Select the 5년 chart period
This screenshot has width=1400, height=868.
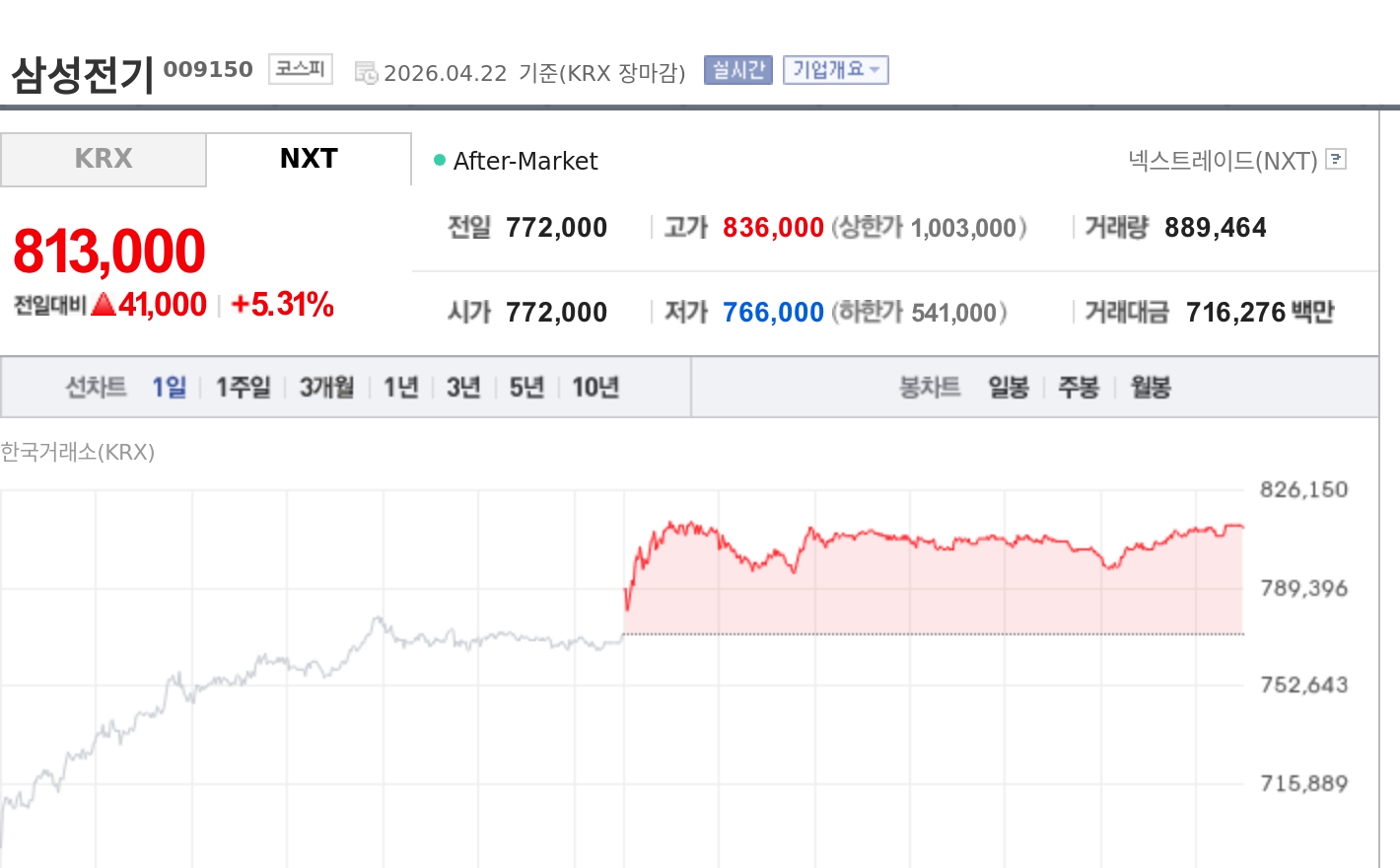coord(526,387)
